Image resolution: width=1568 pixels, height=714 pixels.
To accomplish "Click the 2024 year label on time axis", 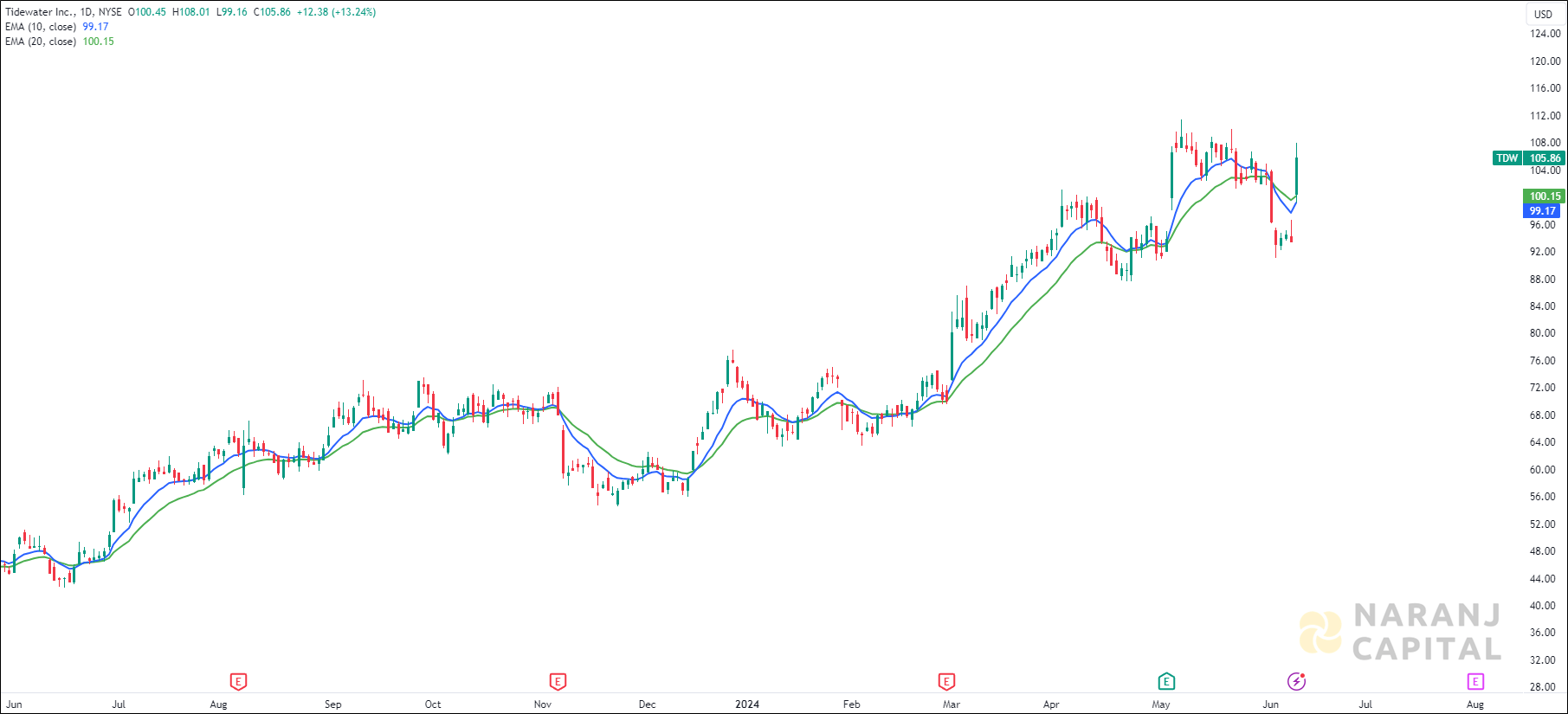I will [x=747, y=704].
